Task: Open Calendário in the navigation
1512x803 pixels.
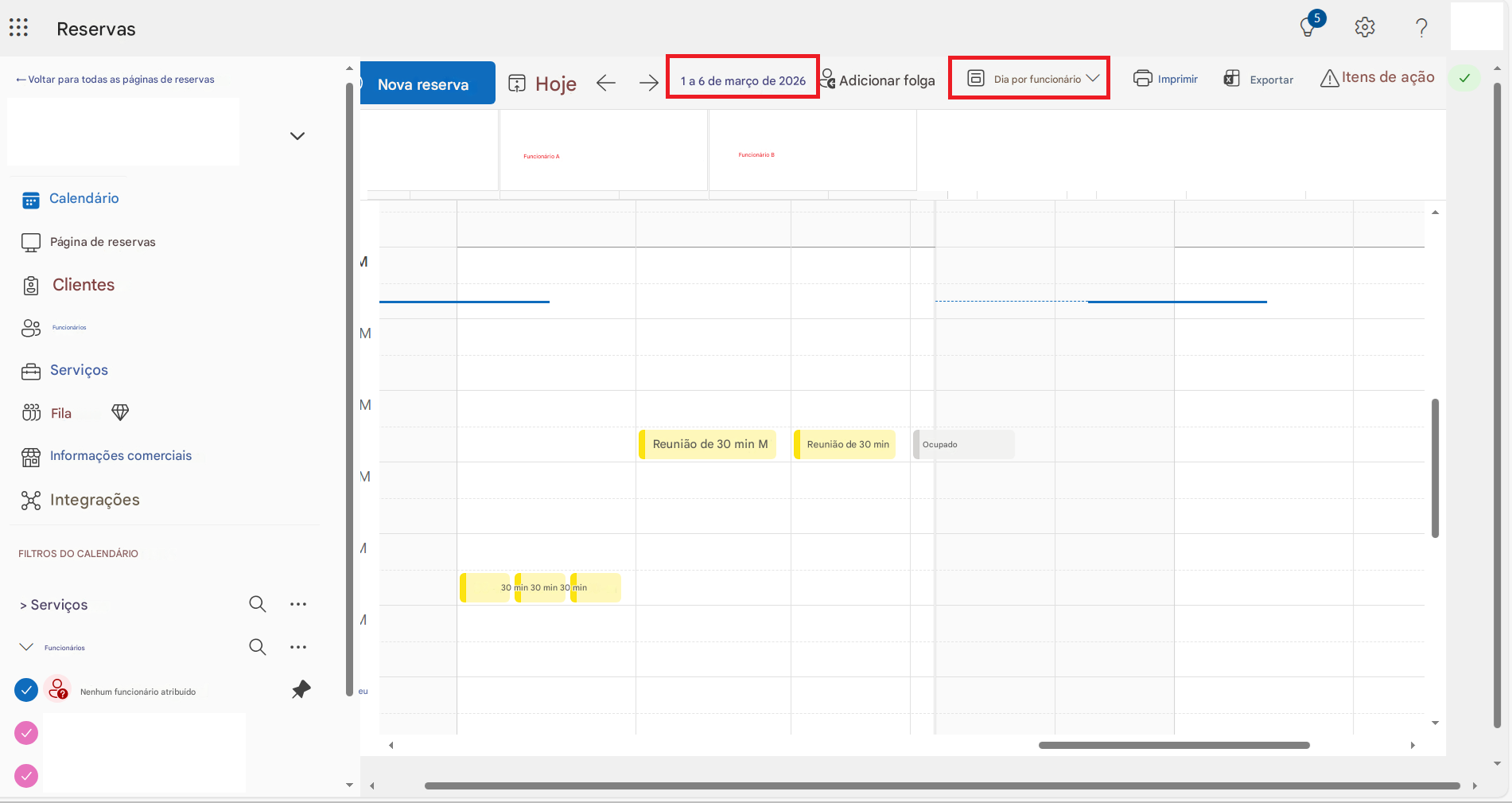Action: 84,198
